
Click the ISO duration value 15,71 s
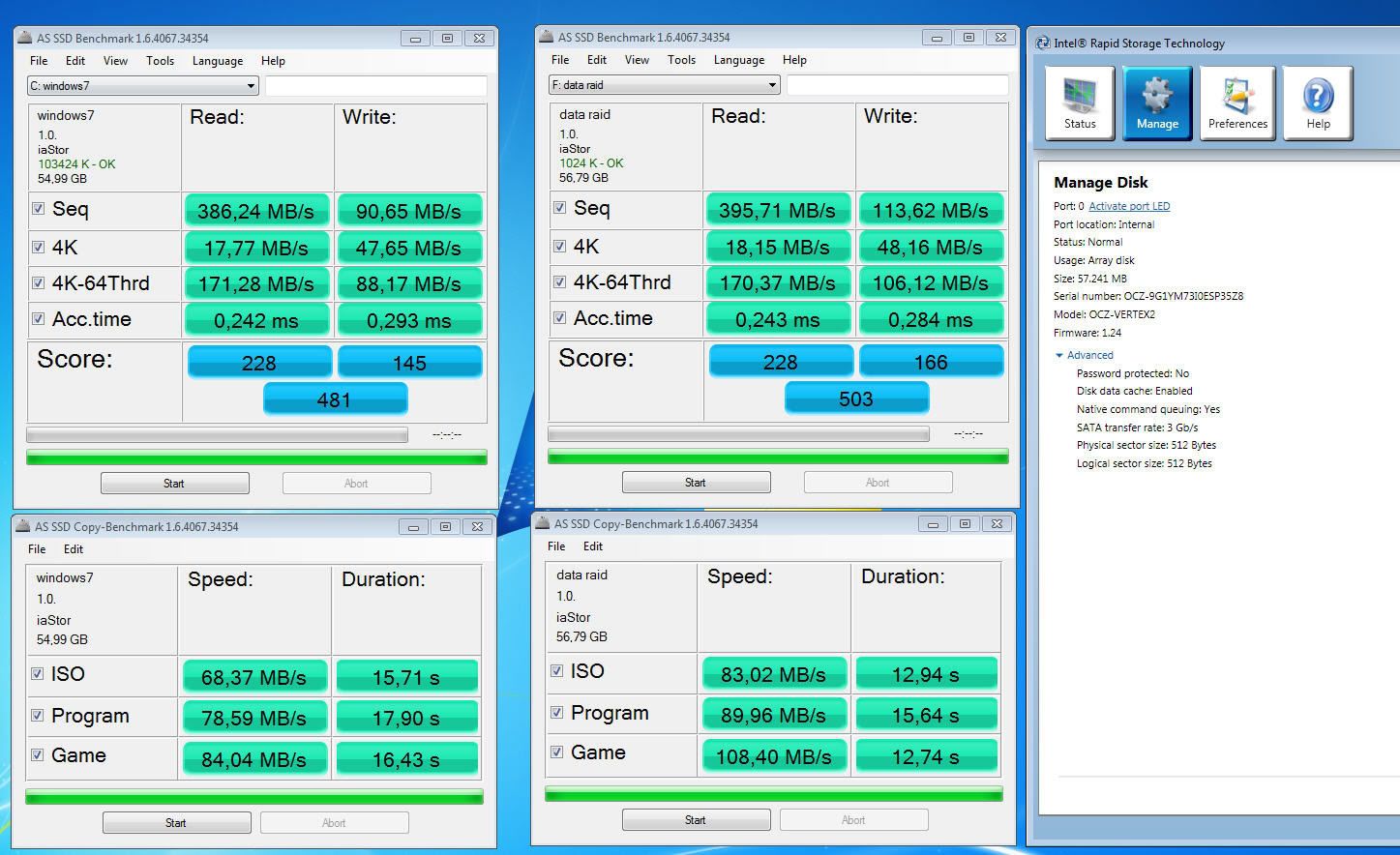(x=406, y=677)
